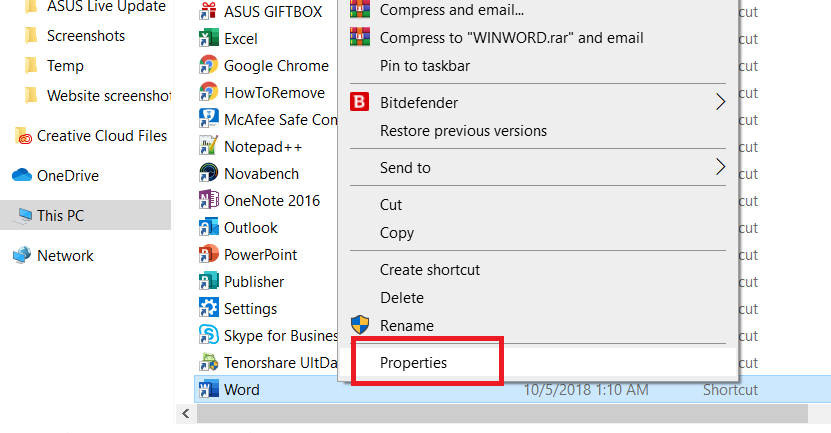Image resolution: width=831 pixels, height=433 pixels.
Task: Click the Google Chrome shortcut icon
Action: 208,65
